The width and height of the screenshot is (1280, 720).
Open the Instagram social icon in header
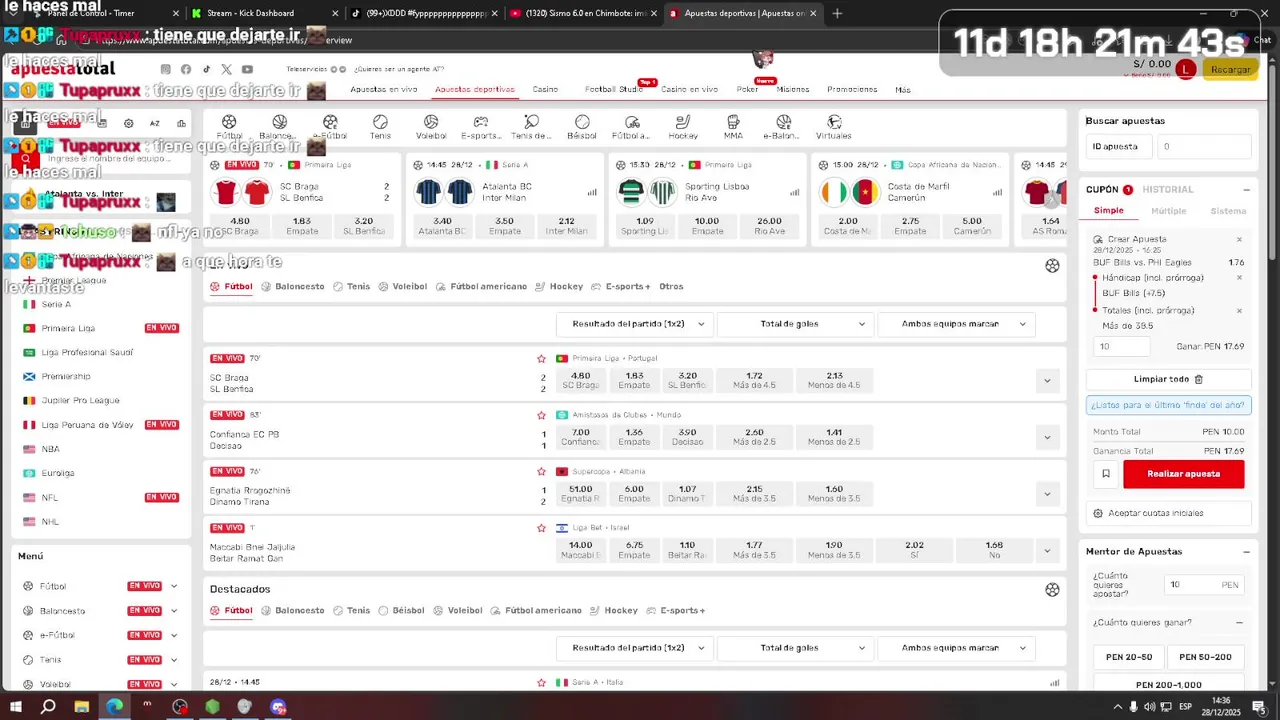166,69
